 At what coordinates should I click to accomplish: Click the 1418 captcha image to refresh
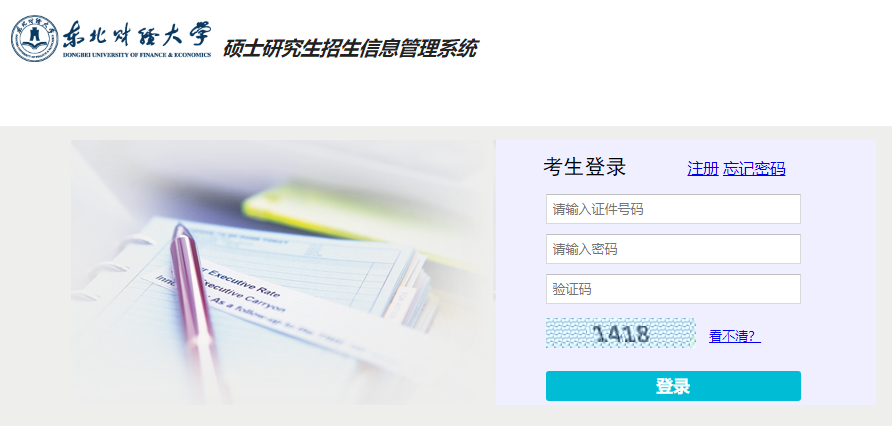click(621, 333)
